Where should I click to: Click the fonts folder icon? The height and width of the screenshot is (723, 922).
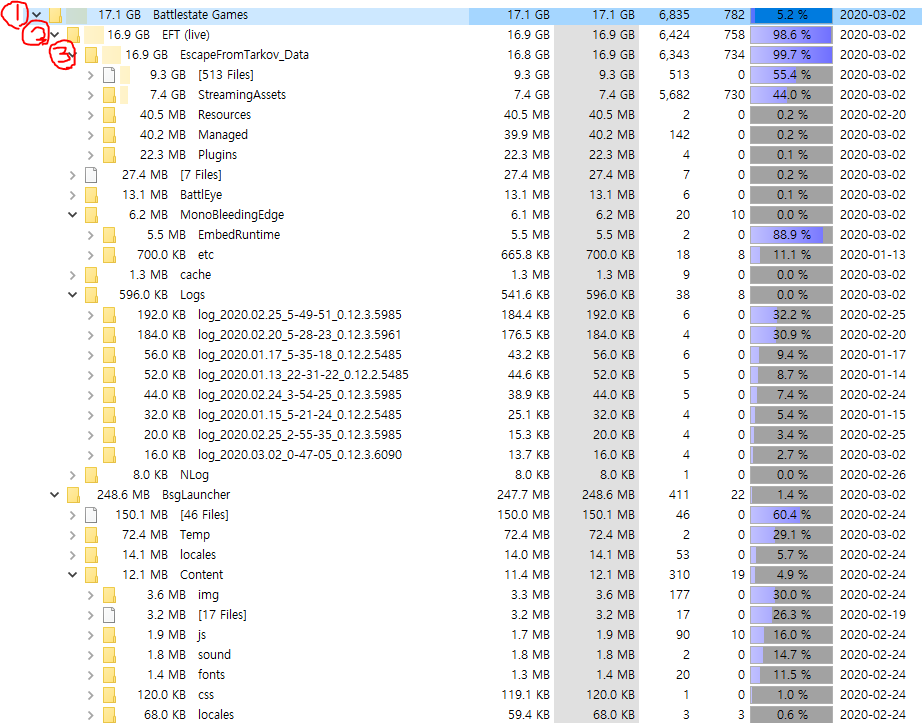[109, 674]
